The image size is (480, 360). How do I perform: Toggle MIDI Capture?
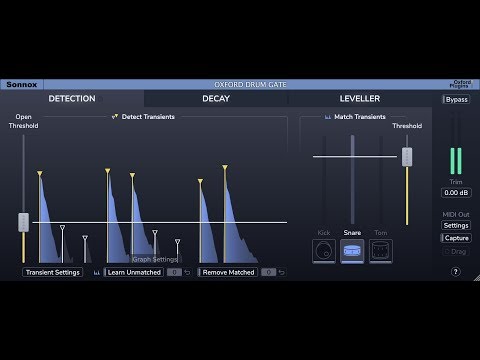(456, 238)
